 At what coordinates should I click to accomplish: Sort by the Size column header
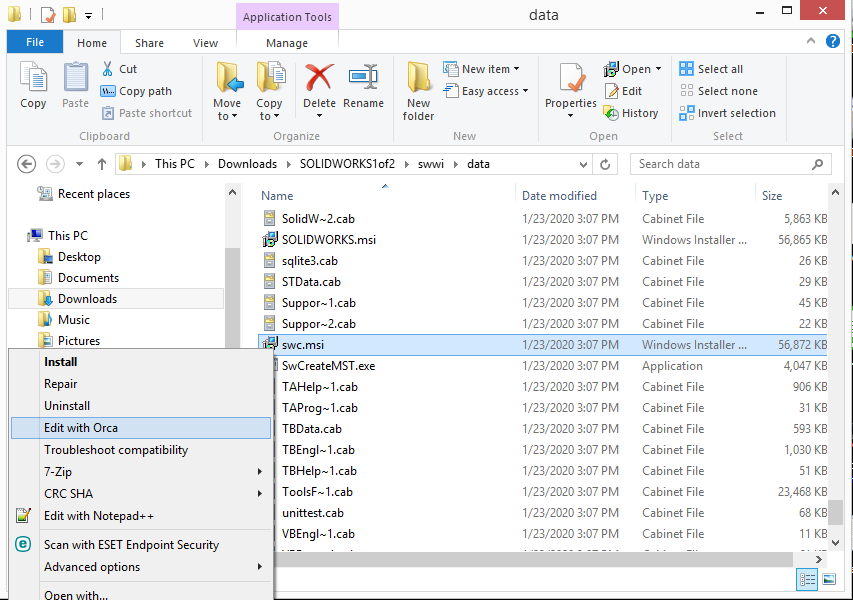(x=772, y=196)
